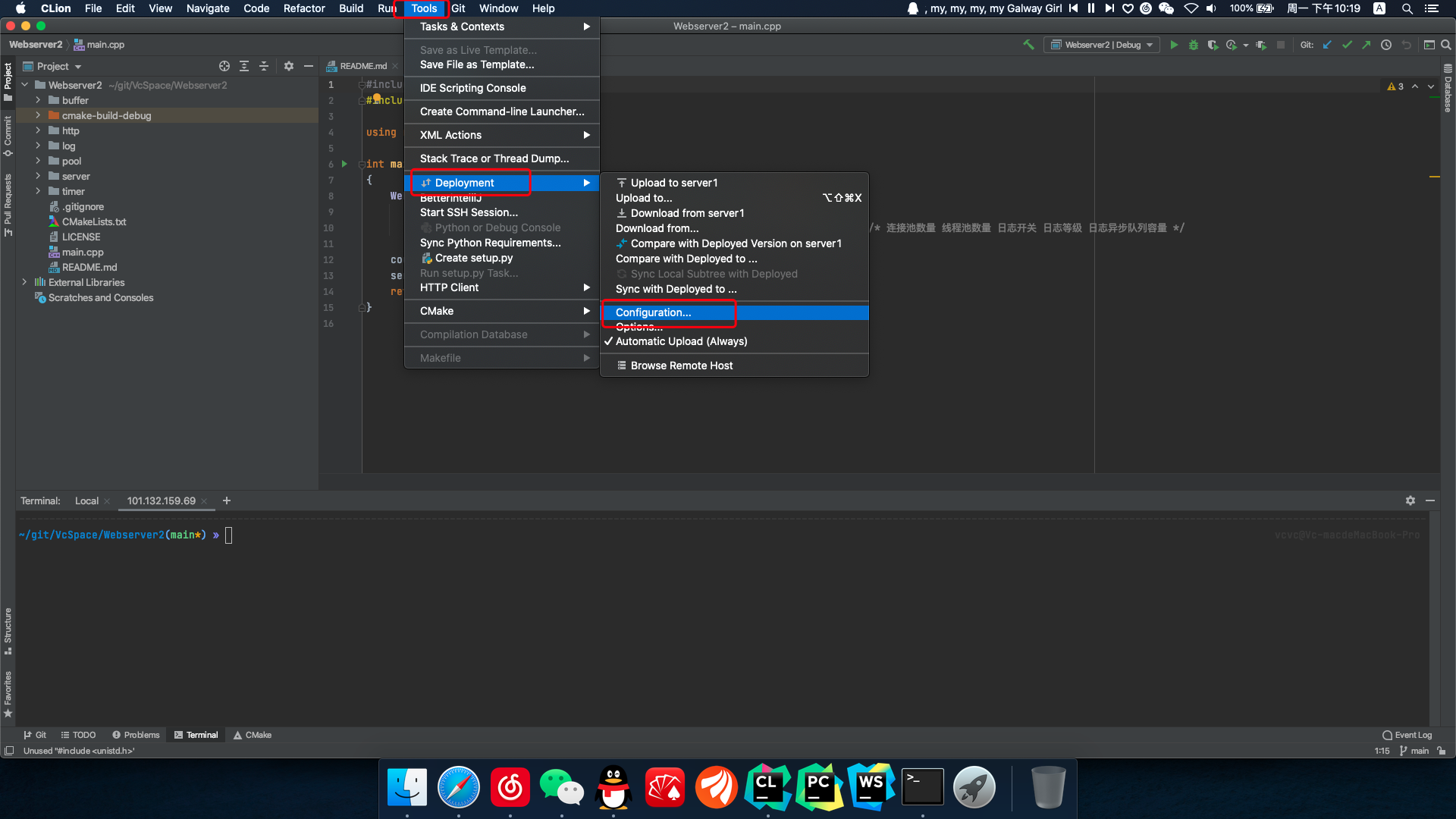Viewport: 1456px width, 819px height.
Task: Expand the http folder
Action: [x=38, y=130]
